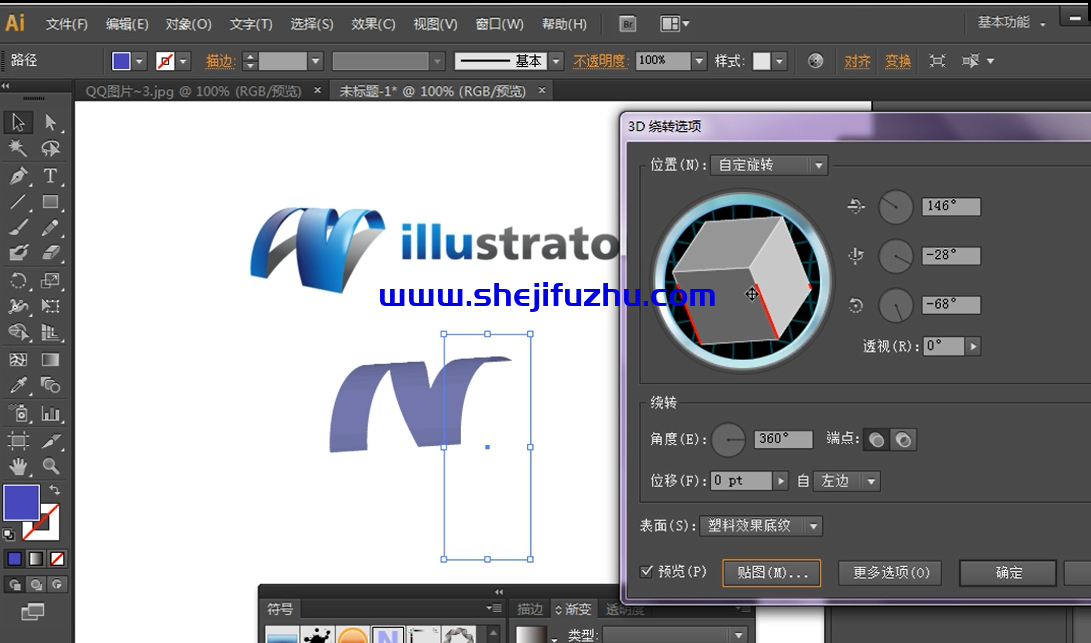The height and width of the screenshot is (643, 1091).
Task: Select the Free Transform tool
Action: pos(50,306)
